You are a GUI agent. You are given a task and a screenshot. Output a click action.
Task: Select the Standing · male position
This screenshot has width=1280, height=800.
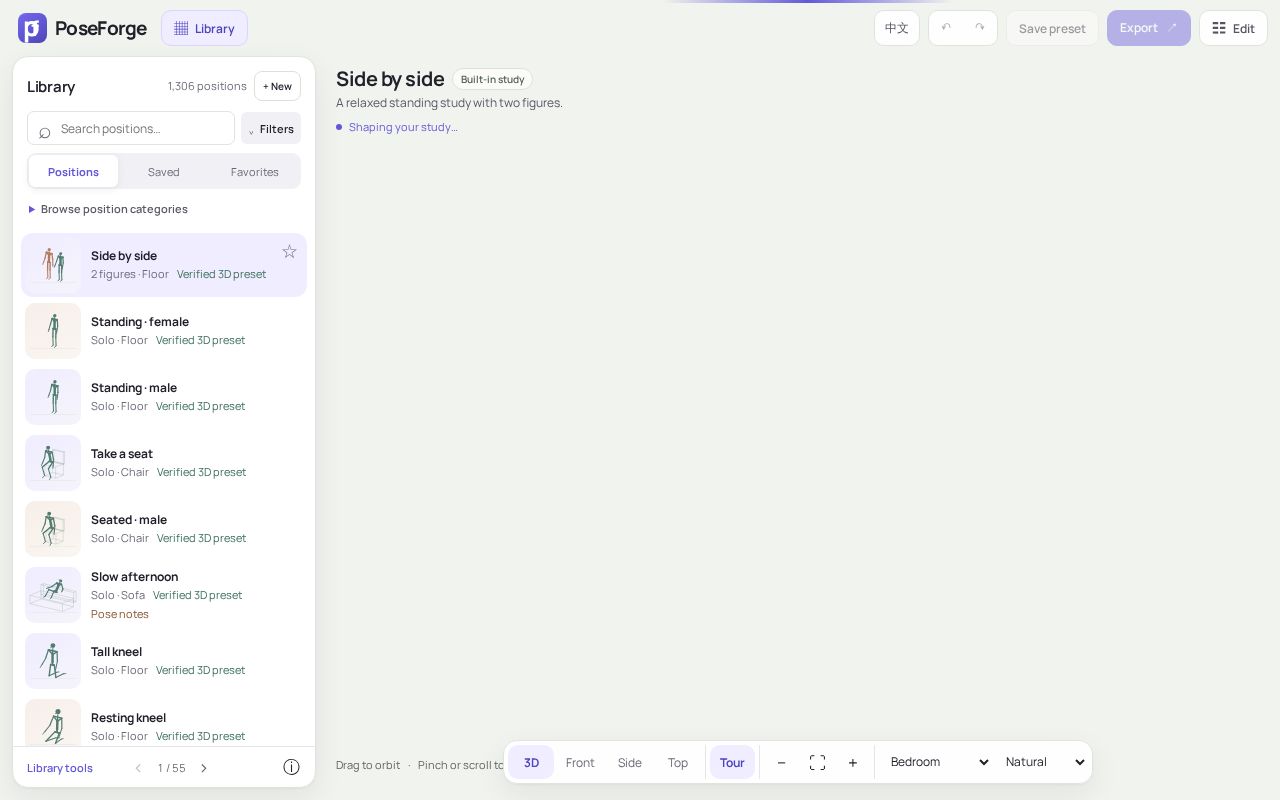pos(164,397)
